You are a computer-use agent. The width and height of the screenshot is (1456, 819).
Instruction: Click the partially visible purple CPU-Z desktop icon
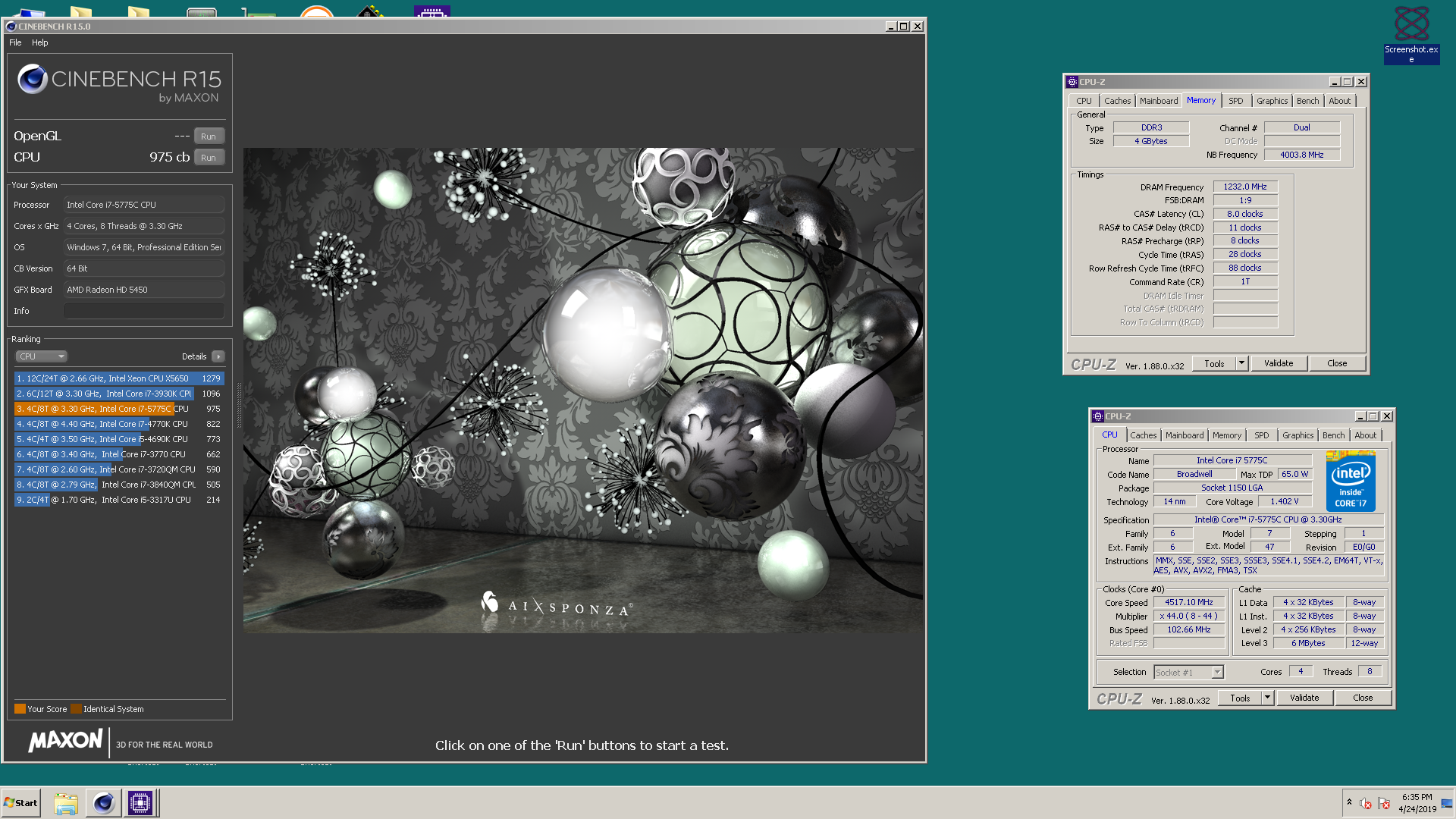coord(432,12)
